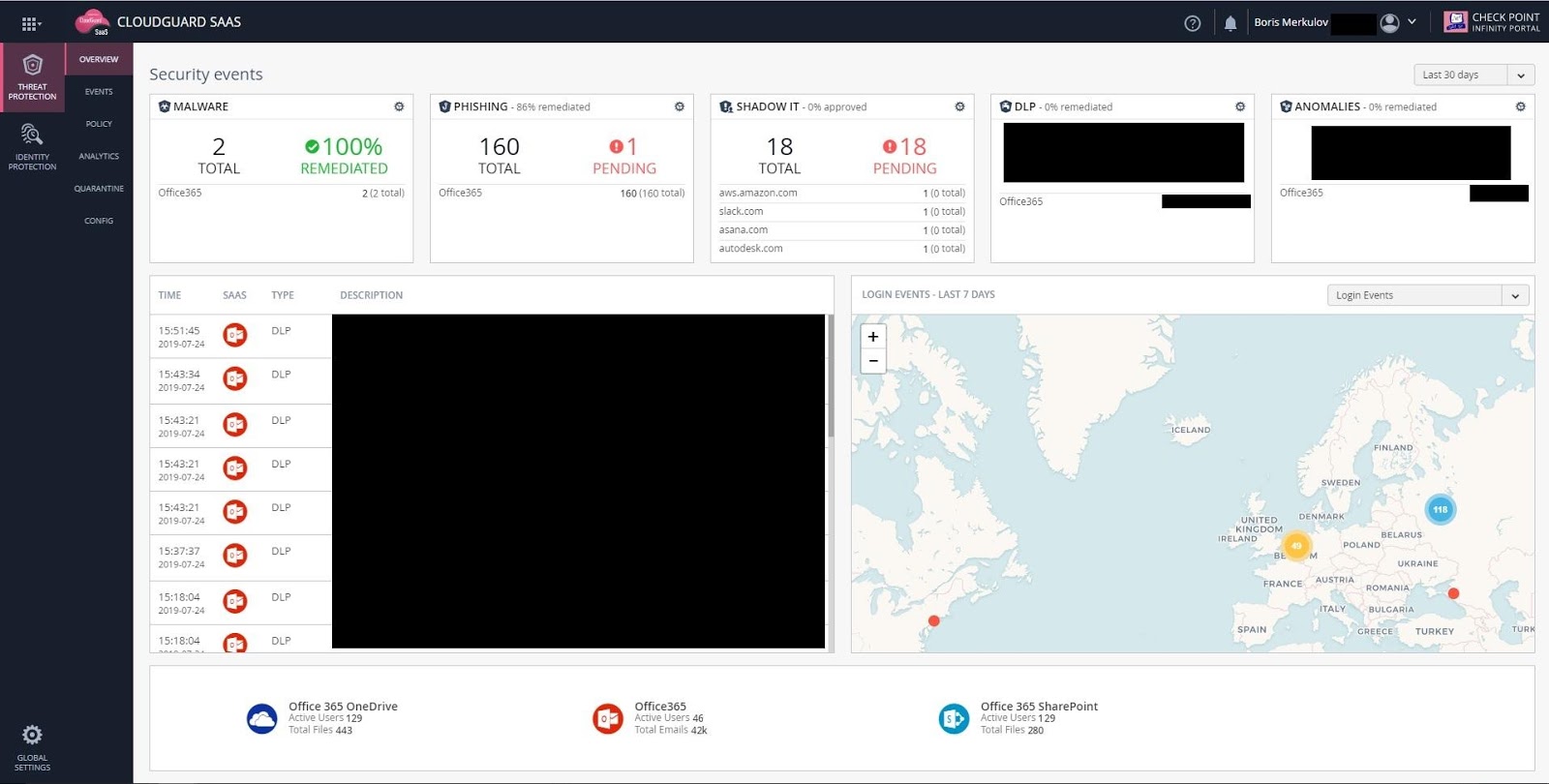The width and height of the screenshot is (1549, 784).
Task: Click the user avatar icon
Action: point(1389,23)
